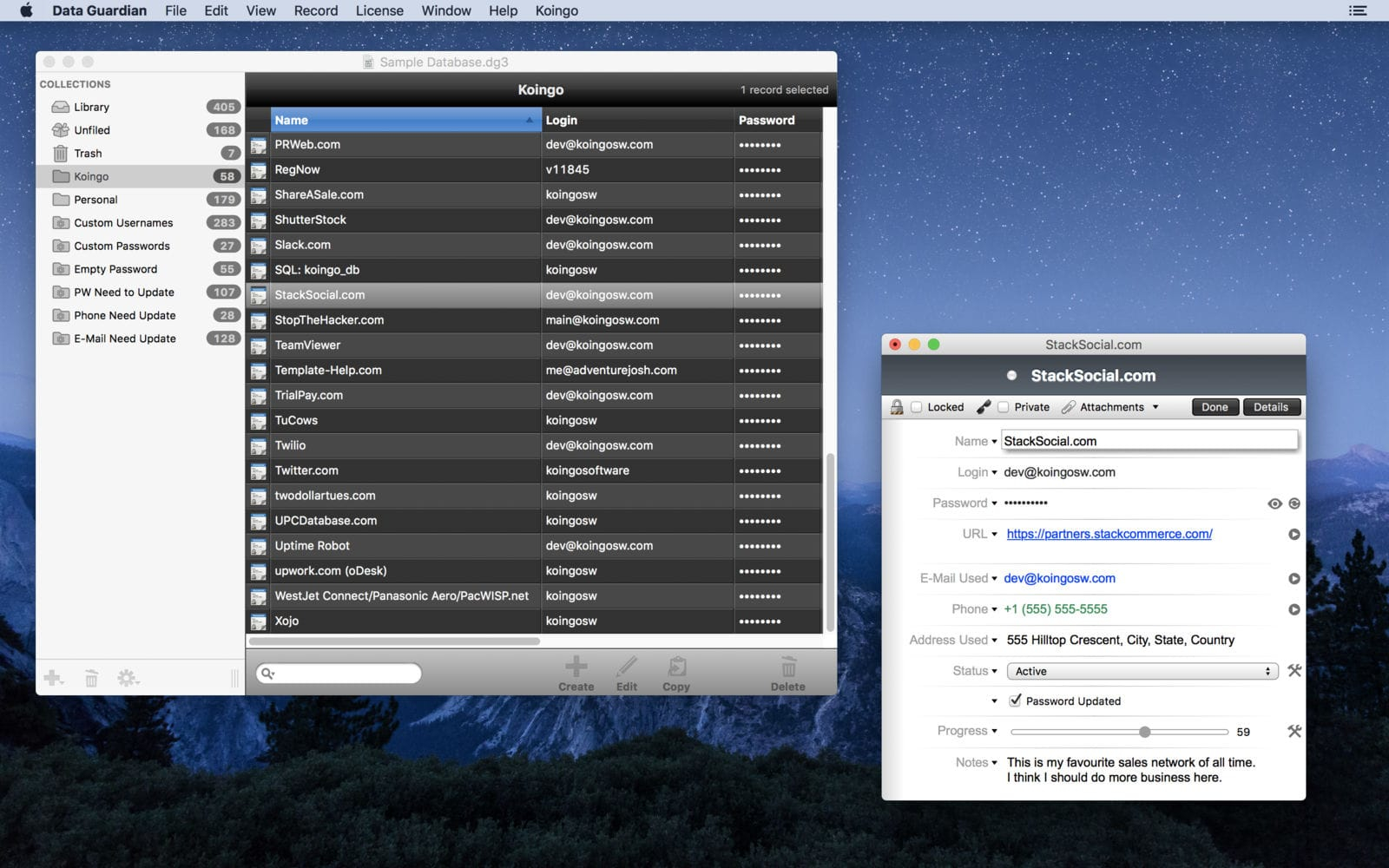Open the collection settings gear icon

(x=127, y=678)
